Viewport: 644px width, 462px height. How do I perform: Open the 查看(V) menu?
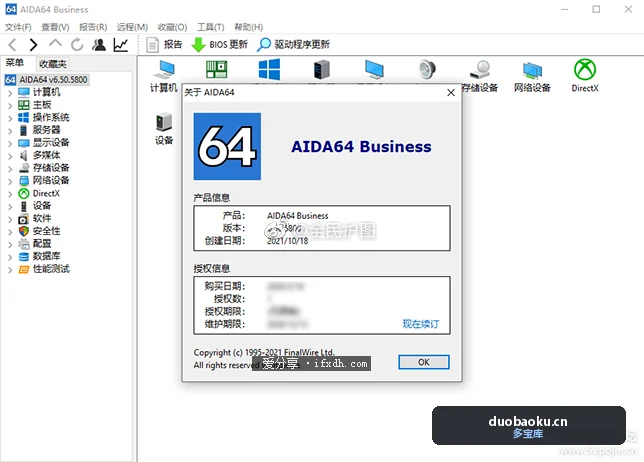point(55,27)
